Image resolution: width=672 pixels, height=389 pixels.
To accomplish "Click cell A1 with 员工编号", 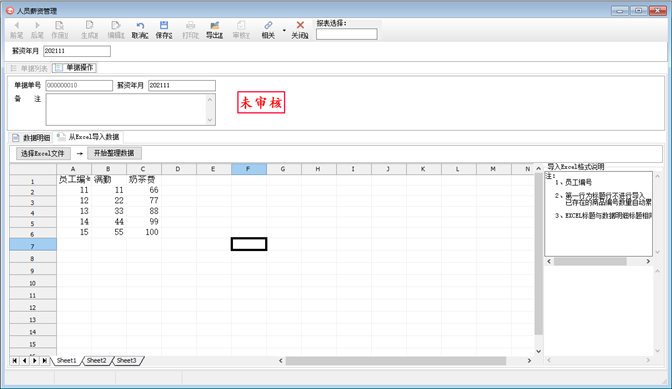I will point(74,180).
